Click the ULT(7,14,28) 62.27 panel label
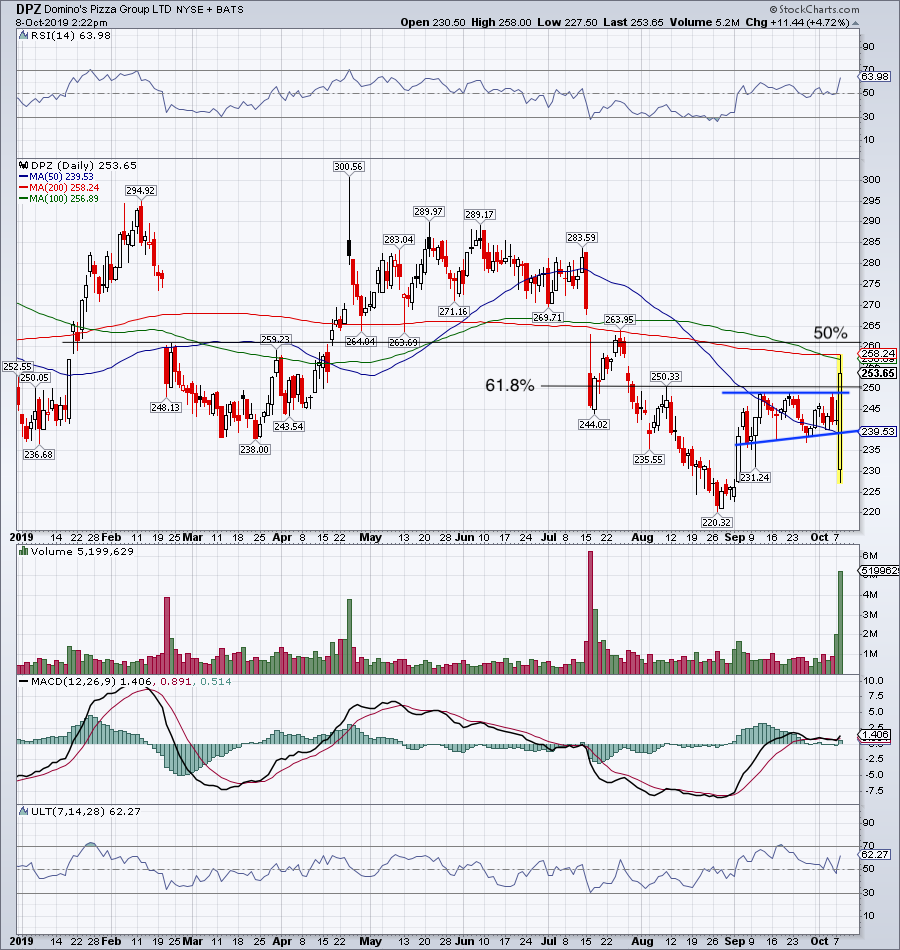 85,811
